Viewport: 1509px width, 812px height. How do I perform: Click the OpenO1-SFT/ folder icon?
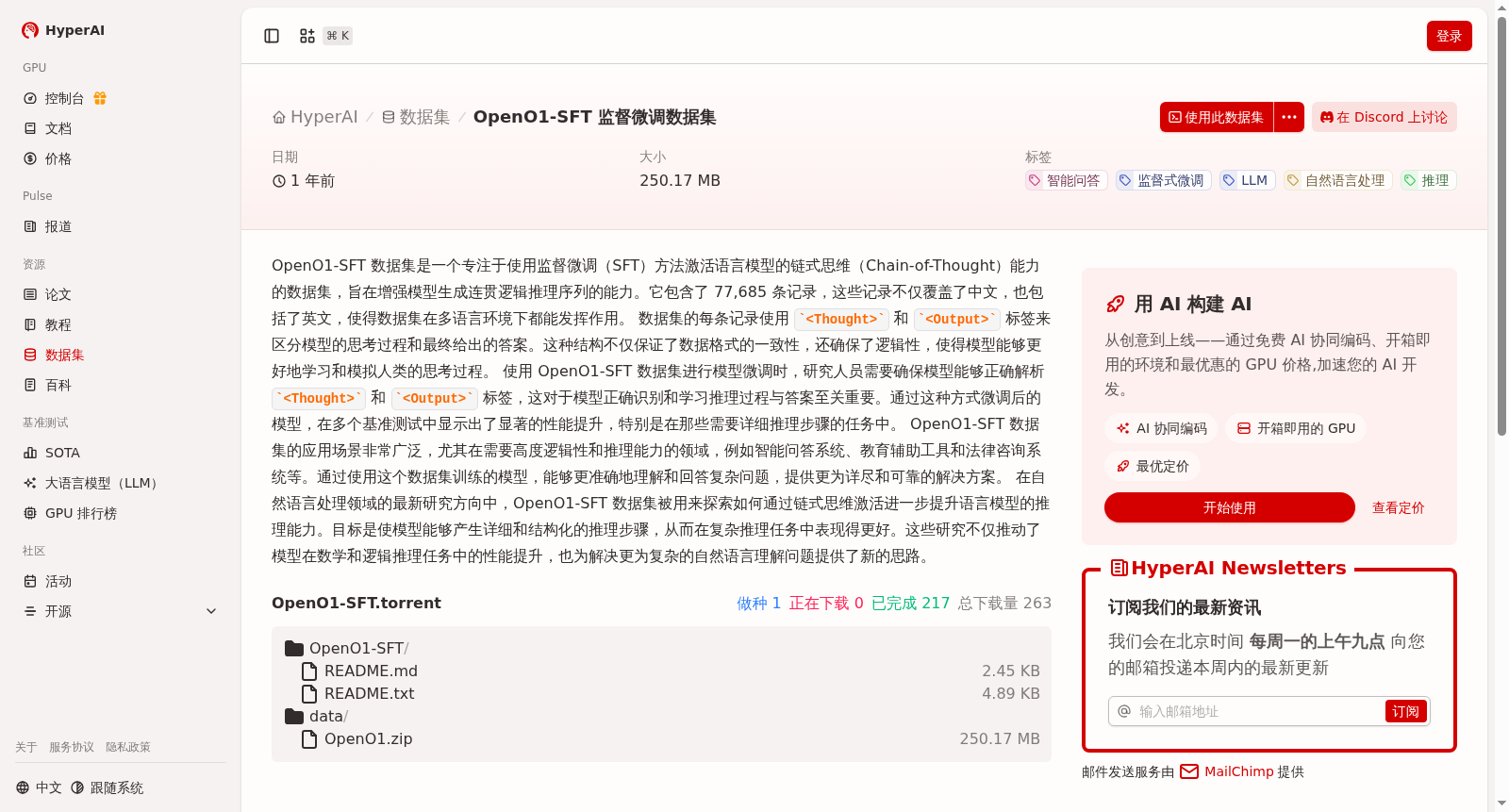tap(294, 648)
